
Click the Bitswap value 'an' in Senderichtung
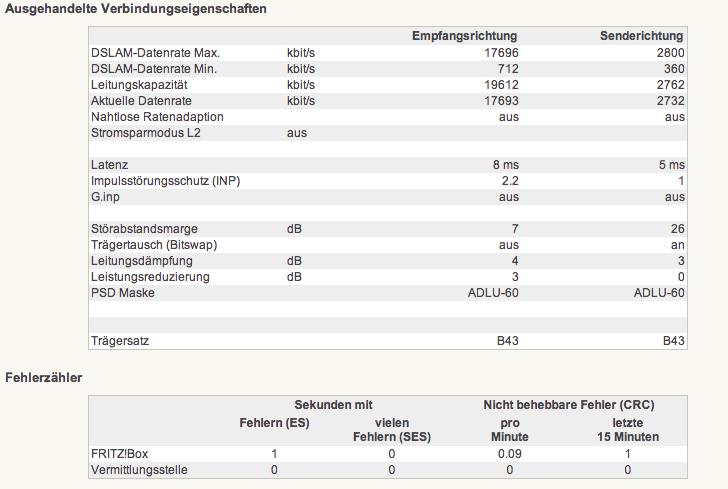tap(677, 245)
